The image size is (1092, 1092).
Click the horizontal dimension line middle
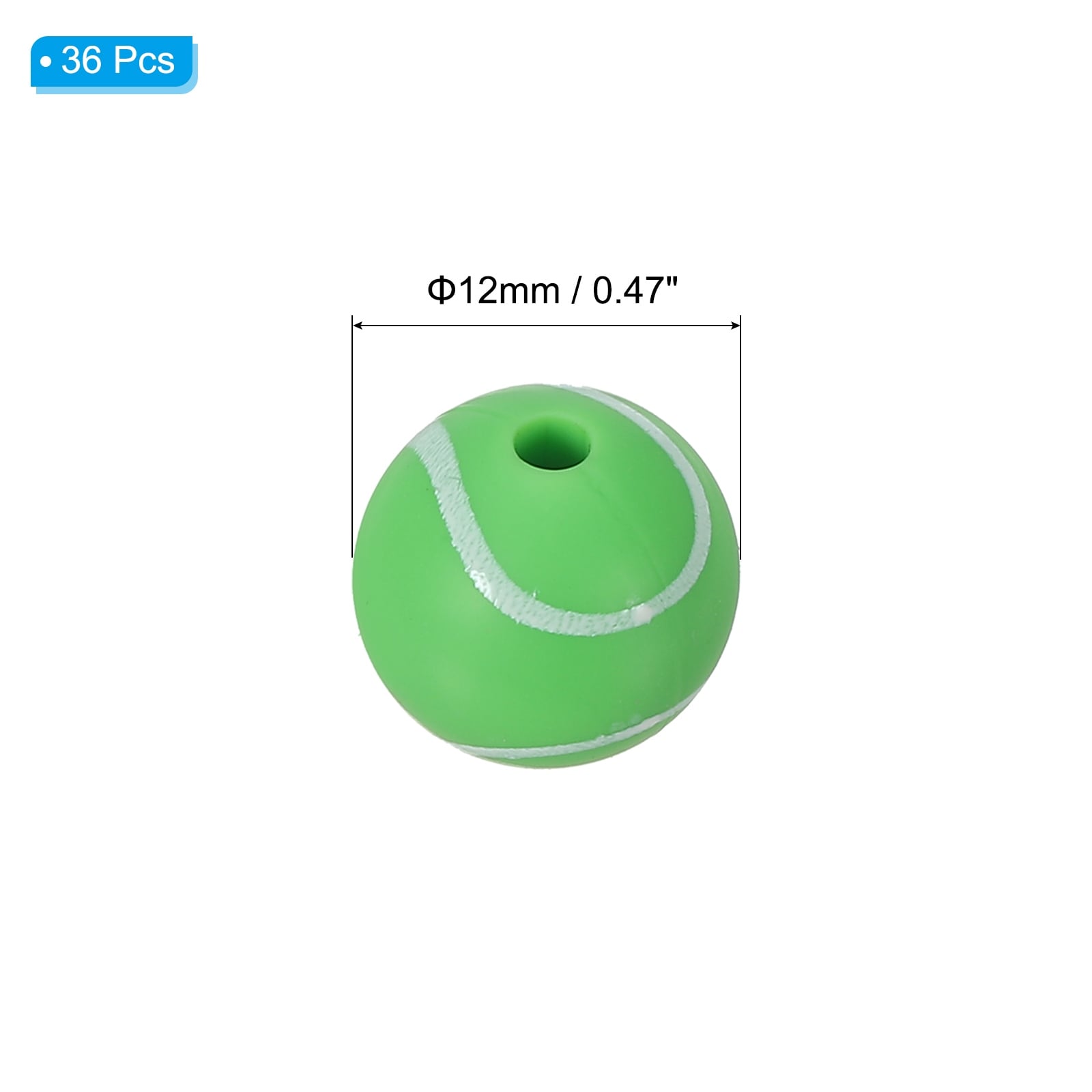click(x=546, y=326)
